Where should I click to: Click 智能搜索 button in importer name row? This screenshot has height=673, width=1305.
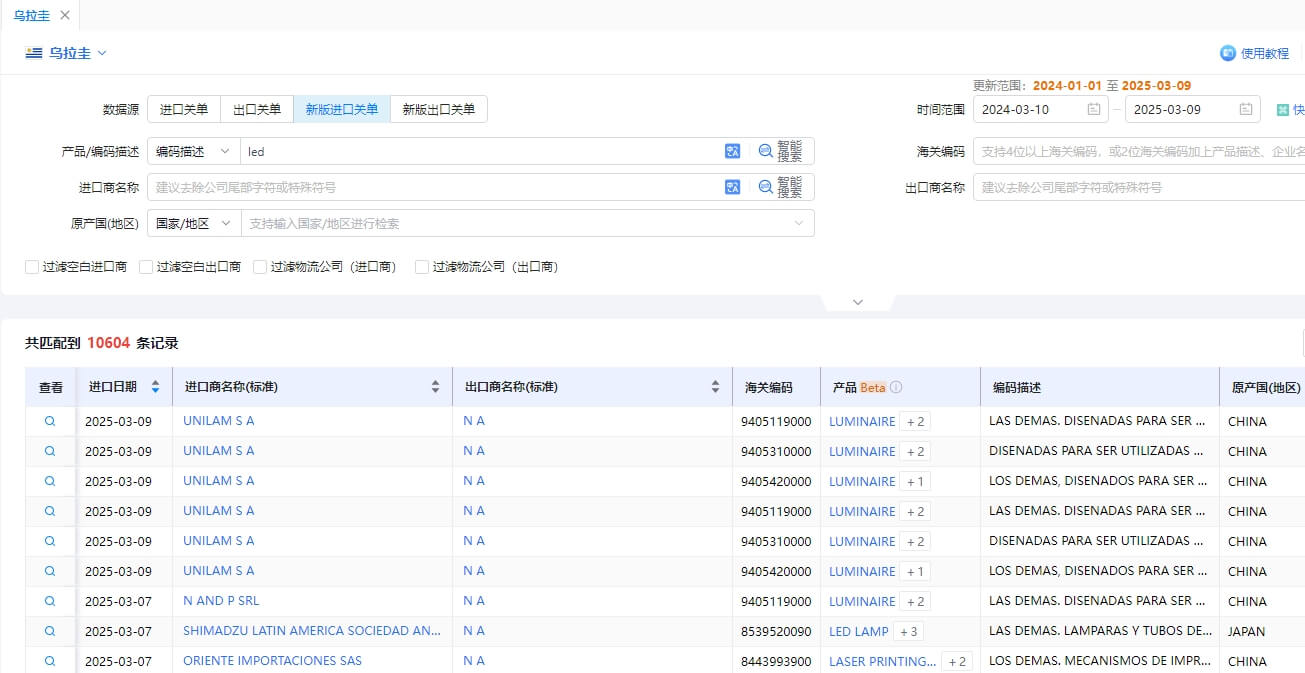coord(781,187)
